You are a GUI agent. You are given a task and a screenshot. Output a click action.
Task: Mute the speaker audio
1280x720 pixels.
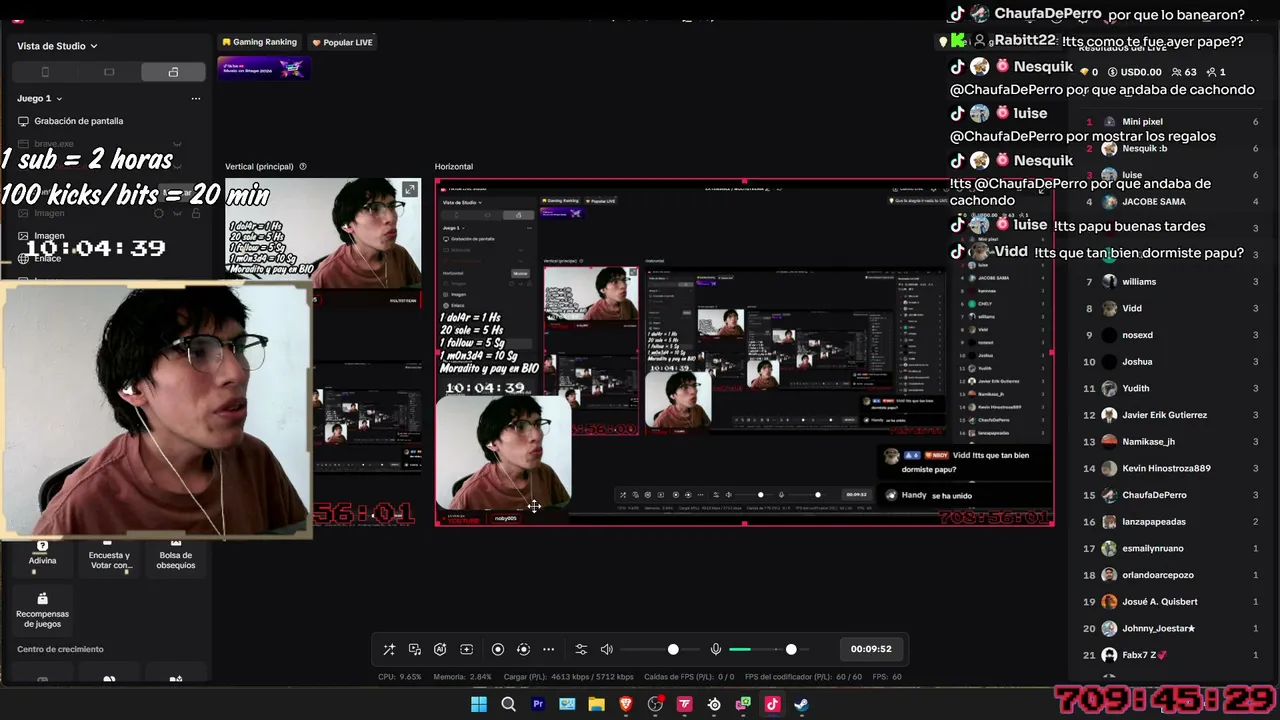tap(606, 649)
